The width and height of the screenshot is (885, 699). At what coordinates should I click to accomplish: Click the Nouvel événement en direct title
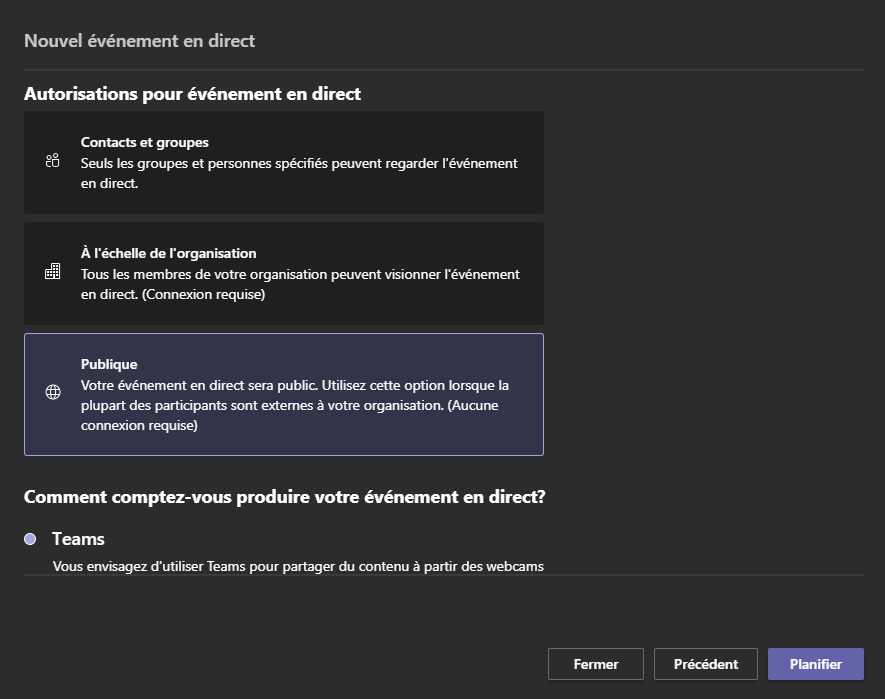point(139,41)
